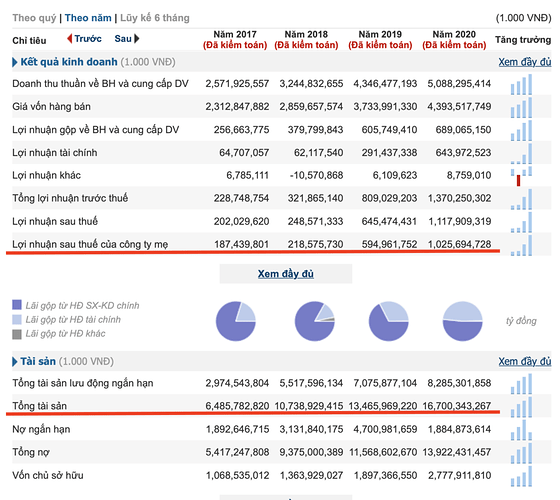
Task: Select the Năm 2017 pie chart
Action: pyautogui.click(x=236, y=321)
